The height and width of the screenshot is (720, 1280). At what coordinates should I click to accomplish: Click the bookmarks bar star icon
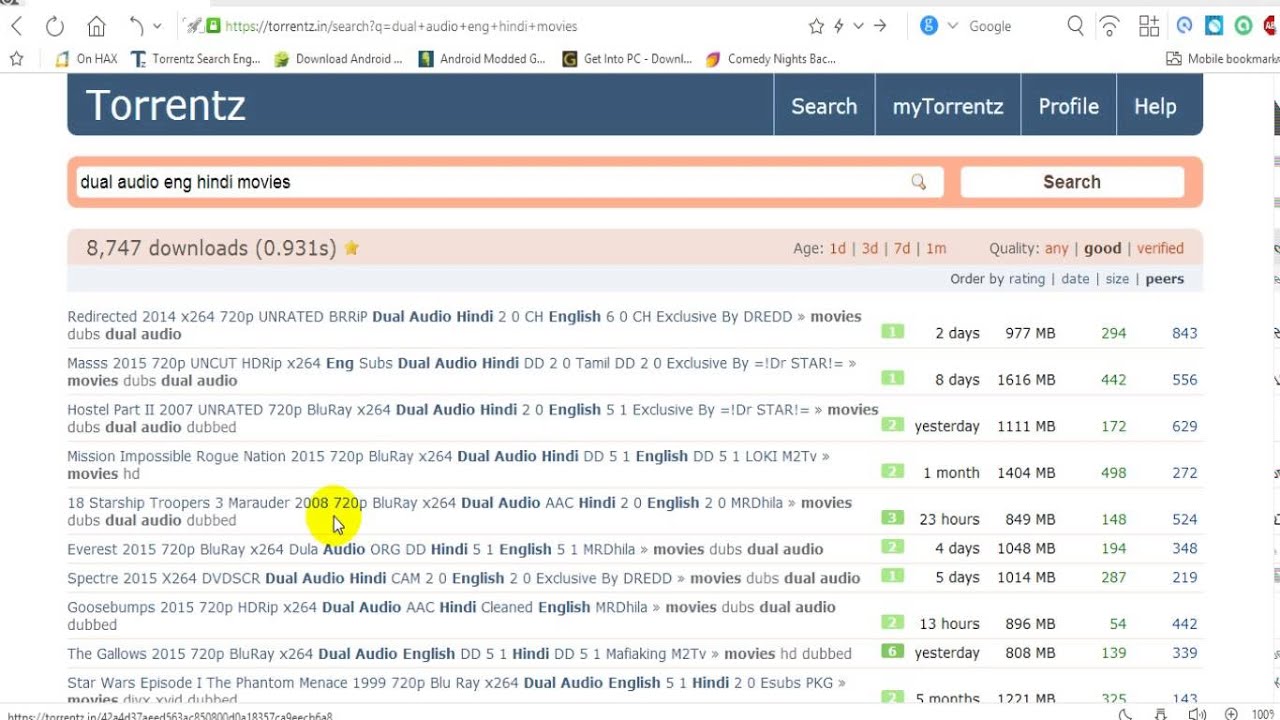click(16, 59)
